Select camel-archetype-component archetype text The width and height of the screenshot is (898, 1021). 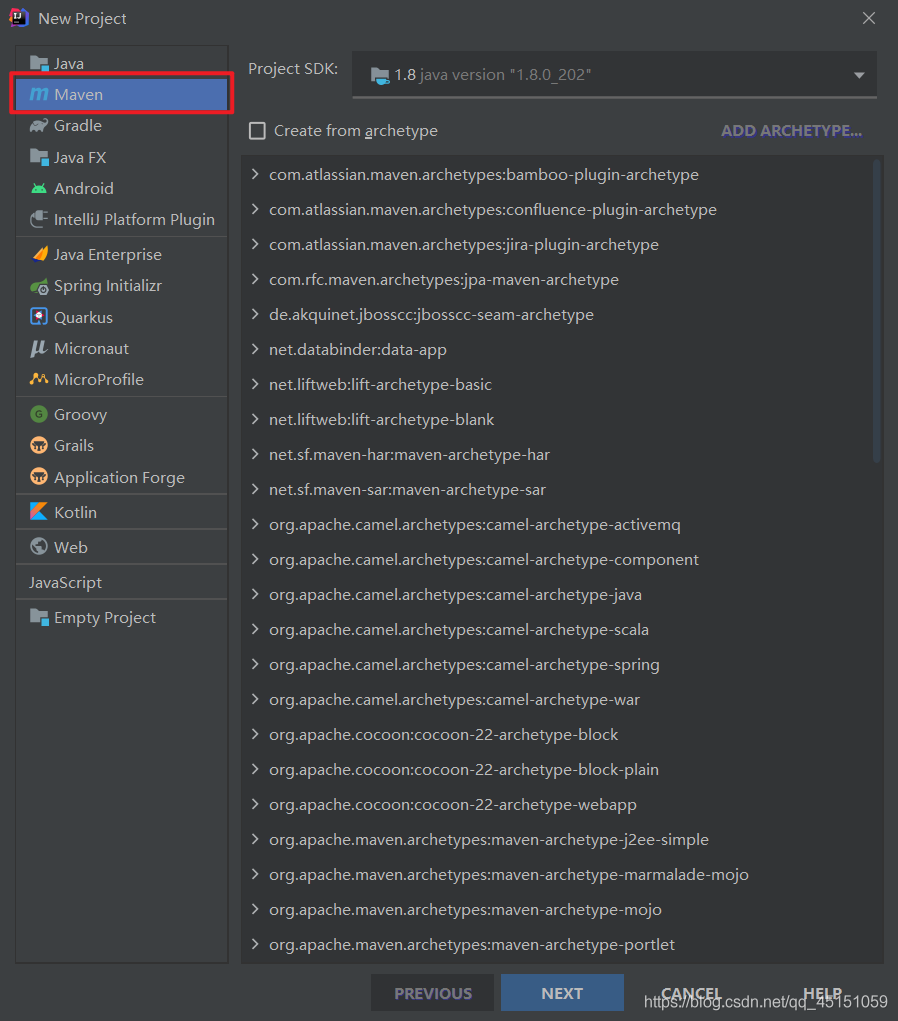click(x=484, y=559)
